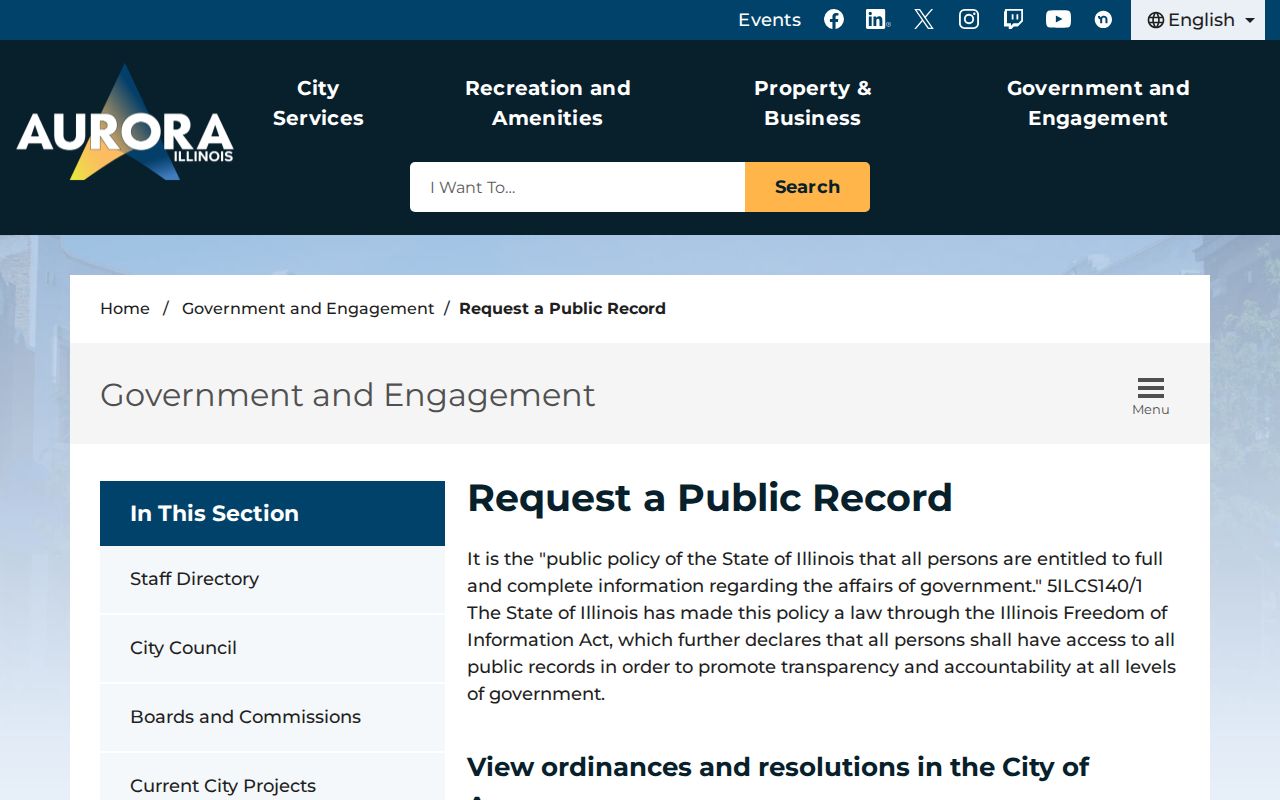Open the City Services menu

click(x=318, y=103)
